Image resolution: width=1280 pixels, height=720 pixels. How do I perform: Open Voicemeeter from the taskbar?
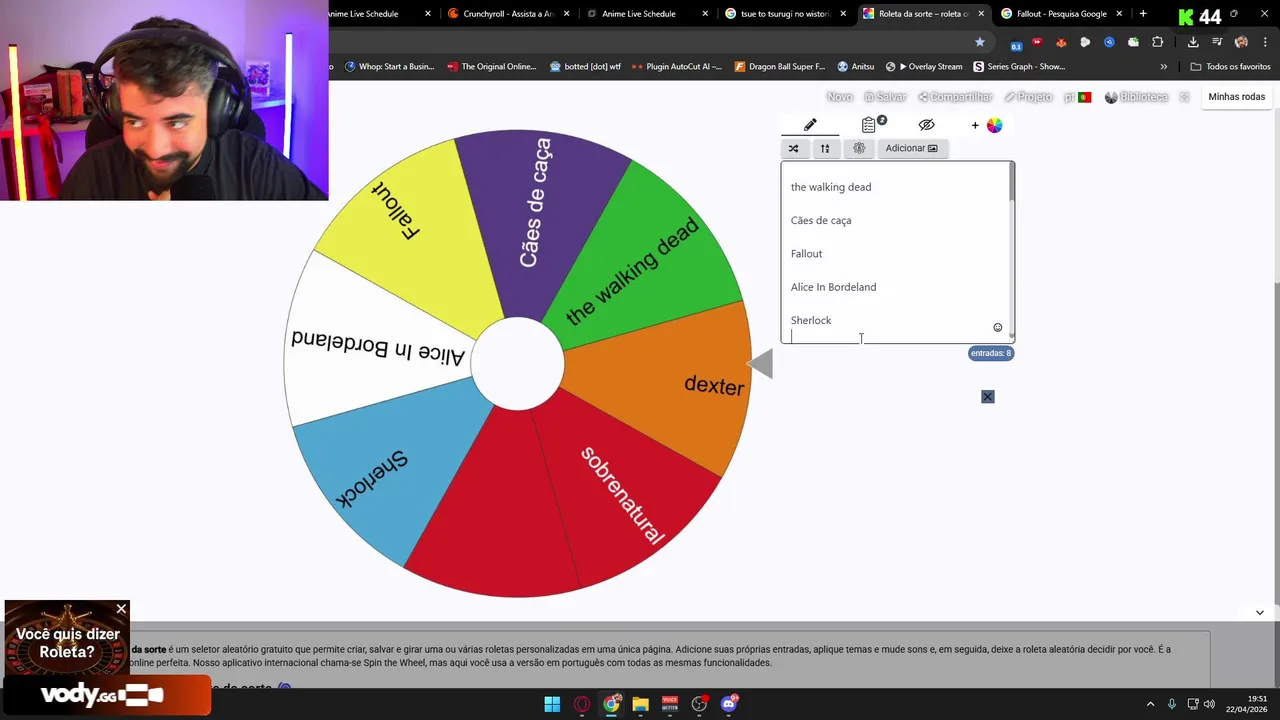pos(670,704)
